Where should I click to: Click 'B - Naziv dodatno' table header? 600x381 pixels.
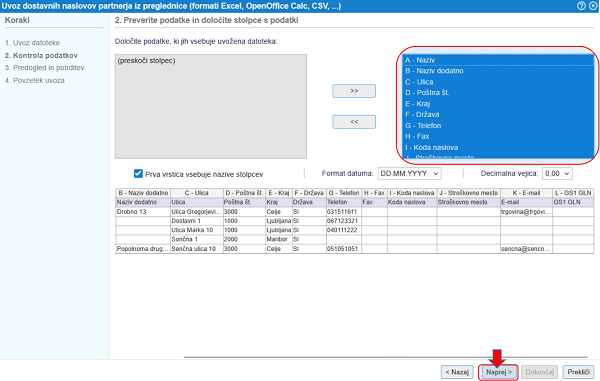tap(143, 193)
